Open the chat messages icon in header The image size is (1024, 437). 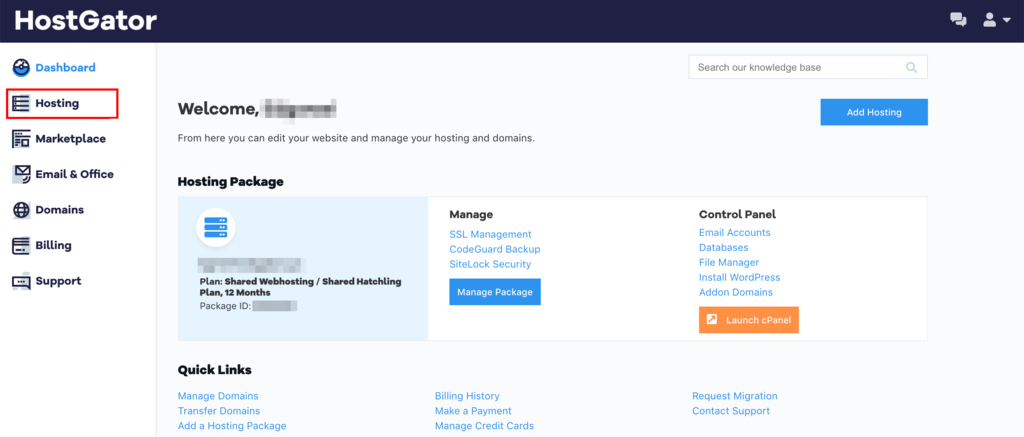pos(958,20)
